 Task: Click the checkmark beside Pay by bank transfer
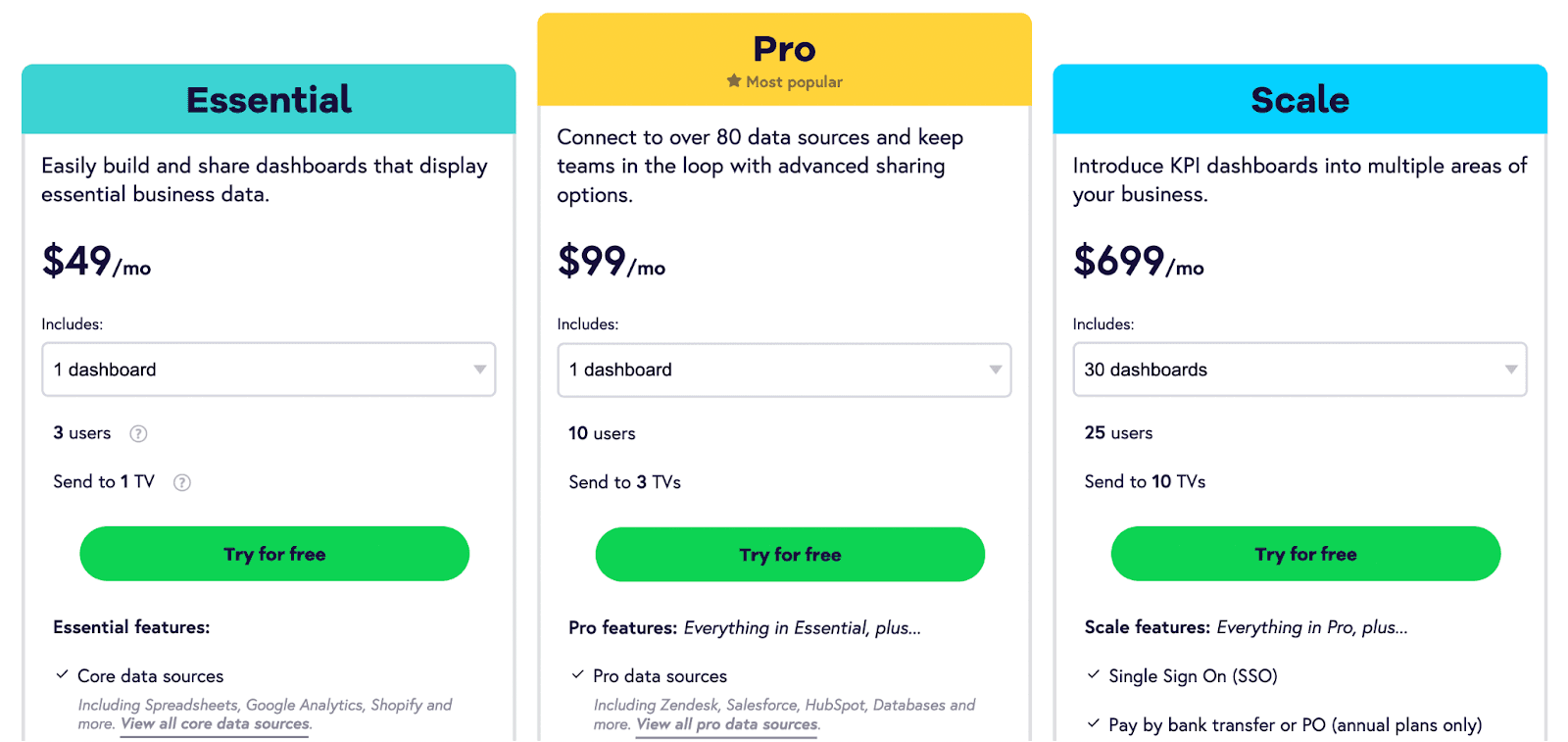(1093, 723)
